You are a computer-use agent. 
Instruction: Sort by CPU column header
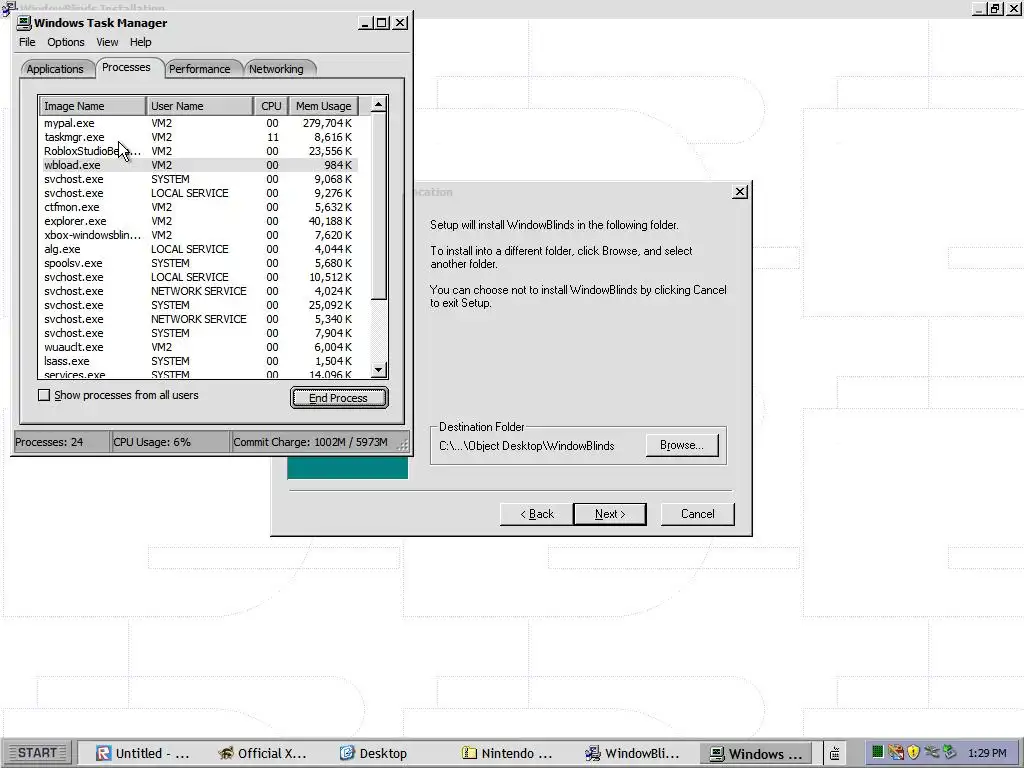click(271, 106)
